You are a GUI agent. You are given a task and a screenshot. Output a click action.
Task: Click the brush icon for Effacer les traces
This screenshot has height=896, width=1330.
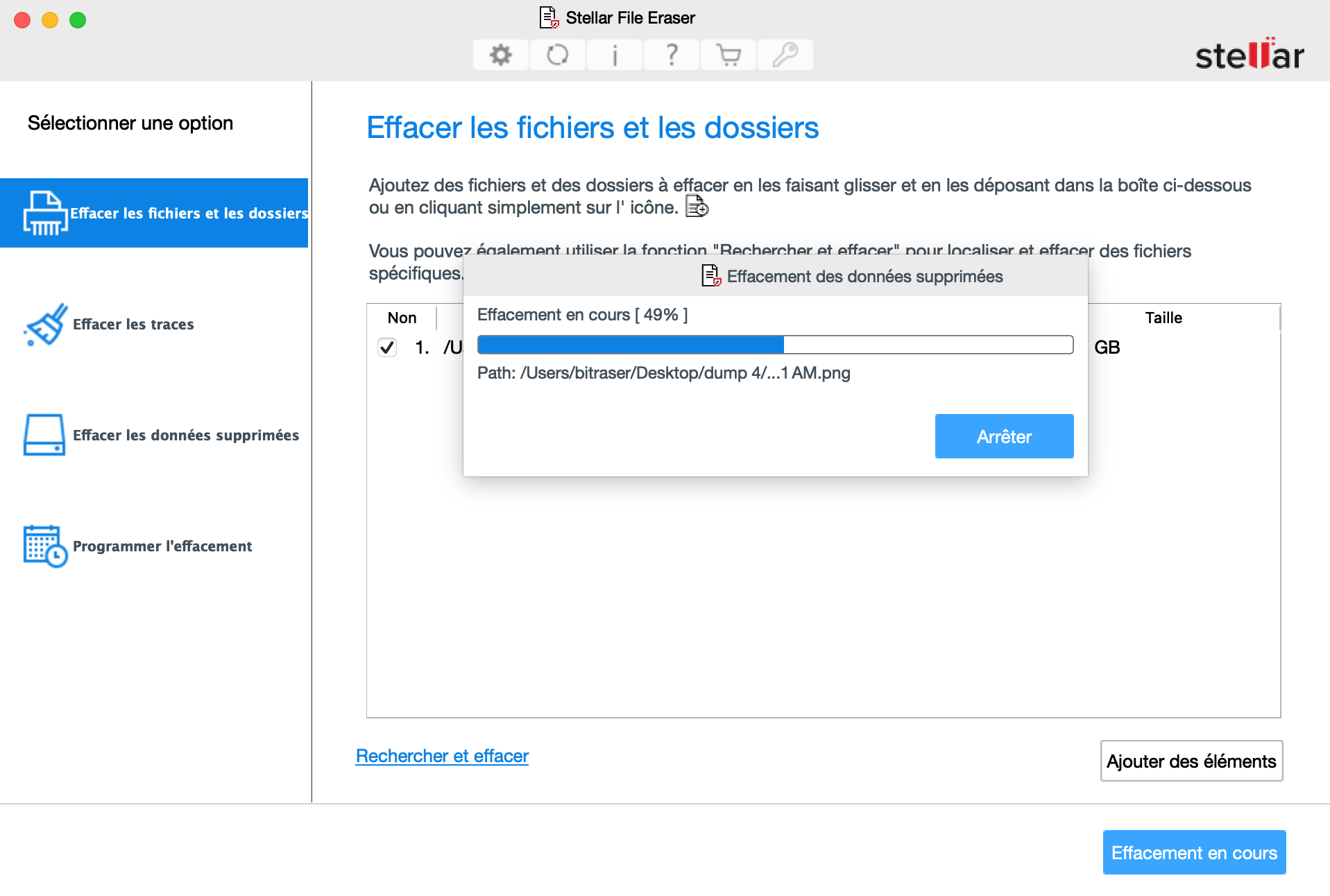click(x=46, y=324)
